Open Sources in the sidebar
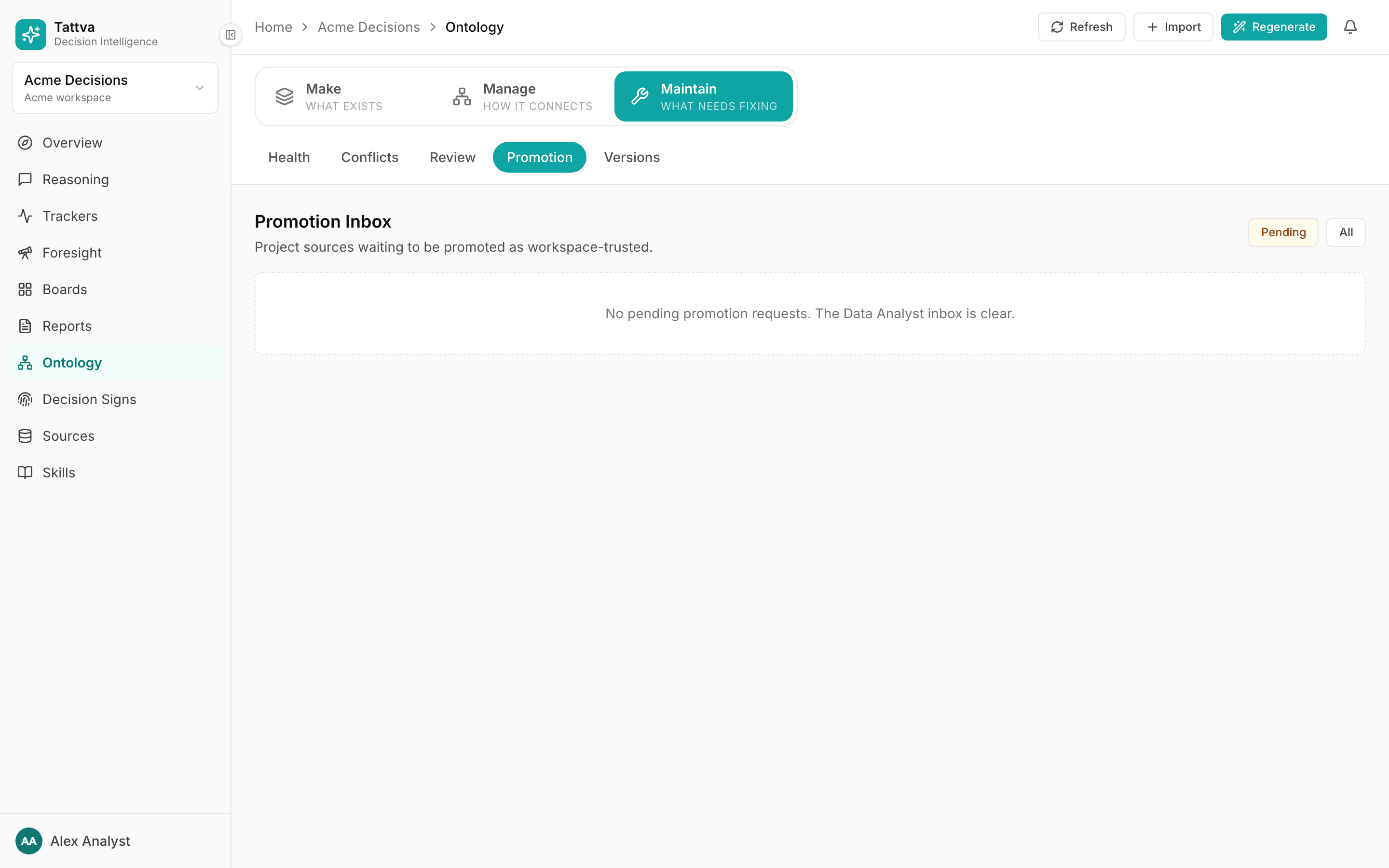The width and height of the screenshot is (1389, 868). [x=115, y=436]
